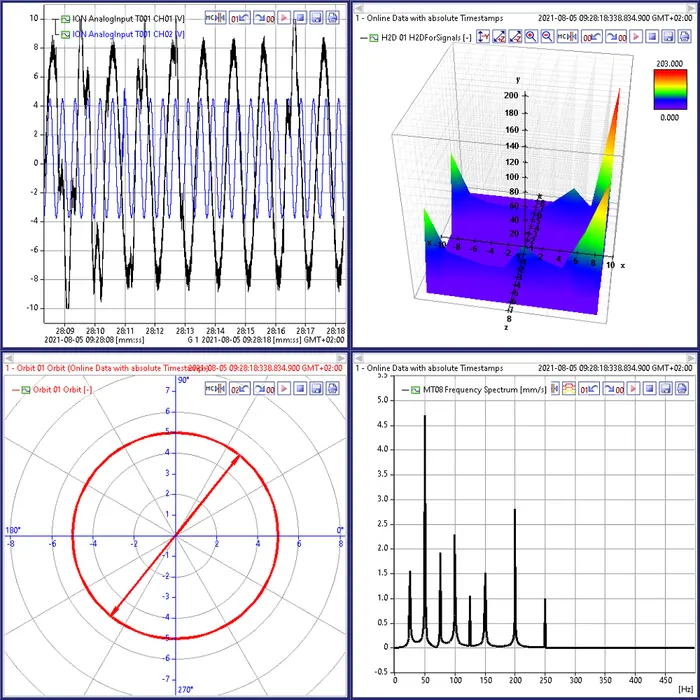Stop playback in the Orbit chart
This screenshot has width=700, height=700.
[300, 389]
